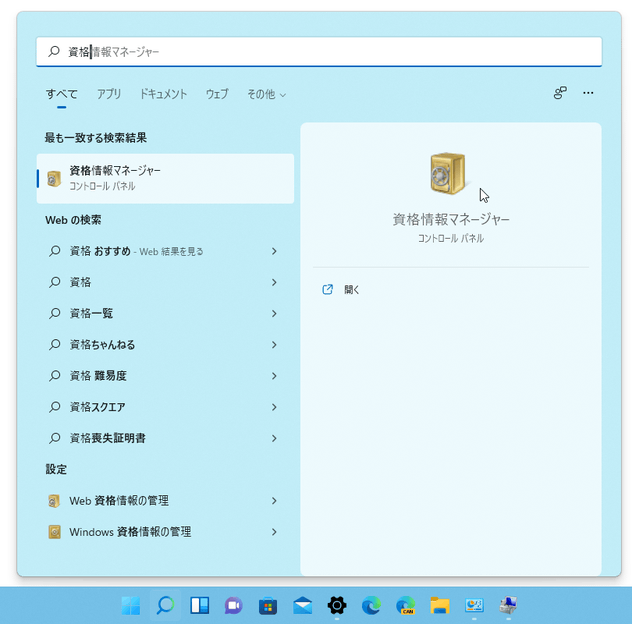Screen dimensions: 632x624
Task: Expand chevron for 資格 難易度
Action: pyautogui.click(x=274, y=376)
